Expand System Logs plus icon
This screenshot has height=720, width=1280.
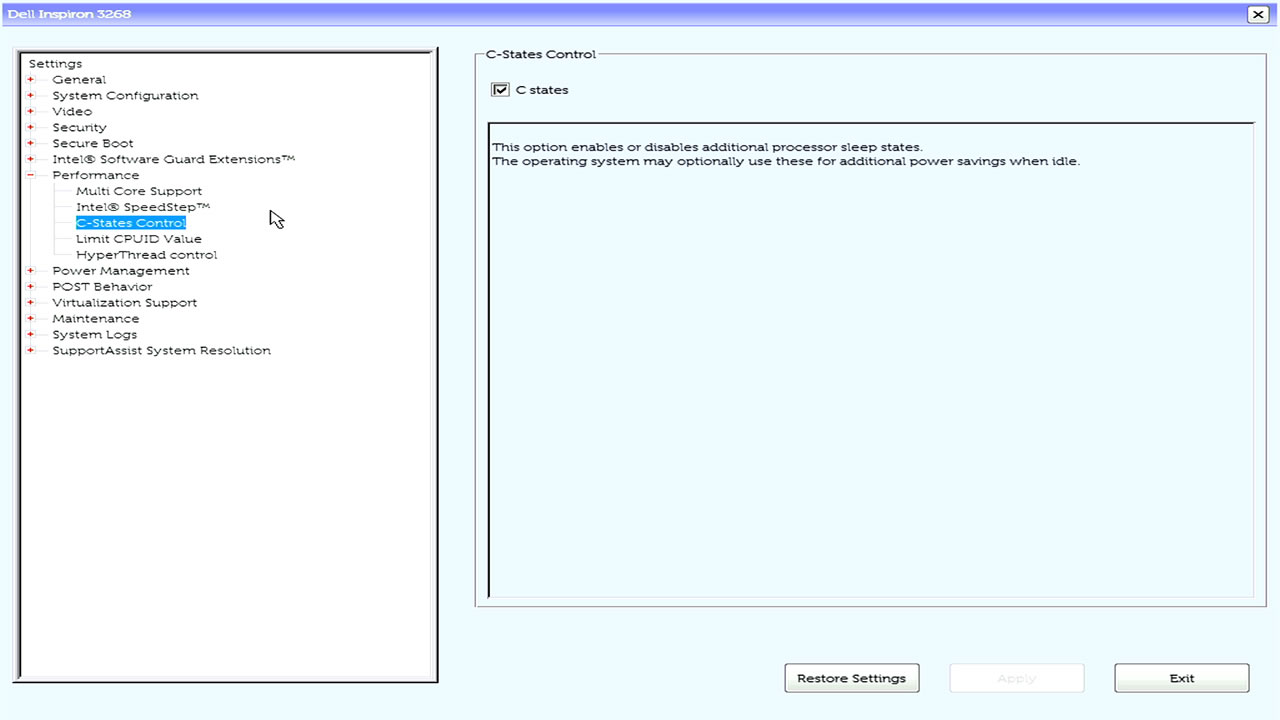[31, 335]
